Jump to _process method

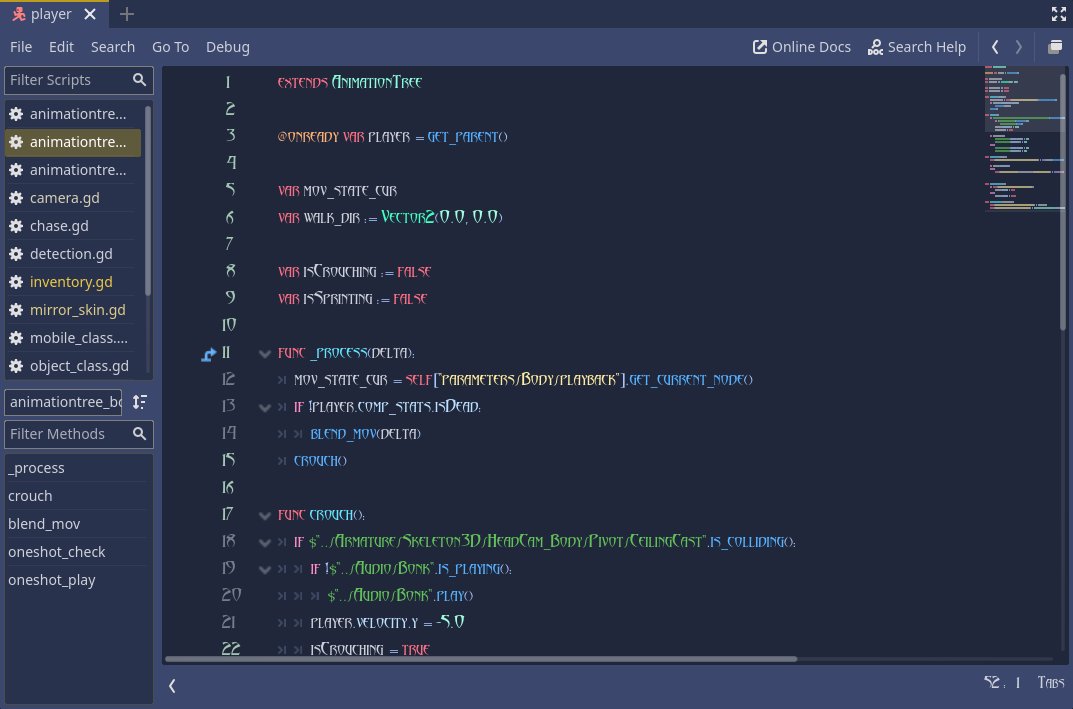pyautogui.click(x=77, y=468)
